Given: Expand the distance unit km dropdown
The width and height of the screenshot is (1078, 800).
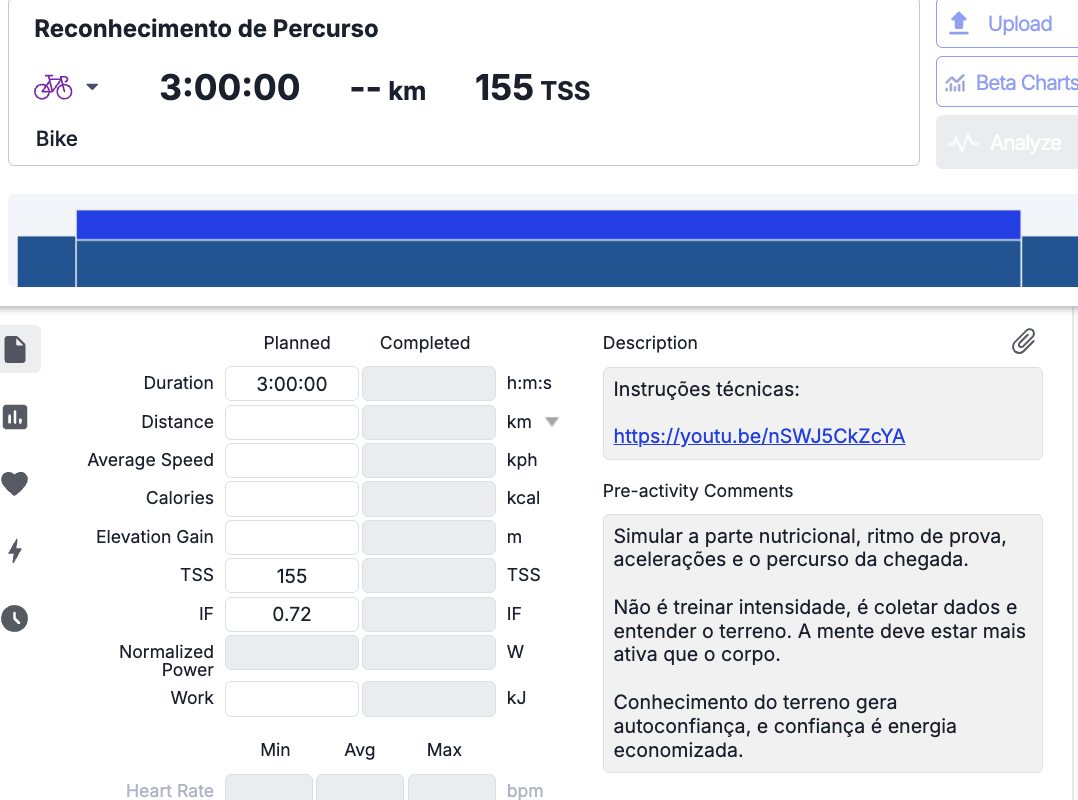Looking at the screenshot, I should 551,422.
